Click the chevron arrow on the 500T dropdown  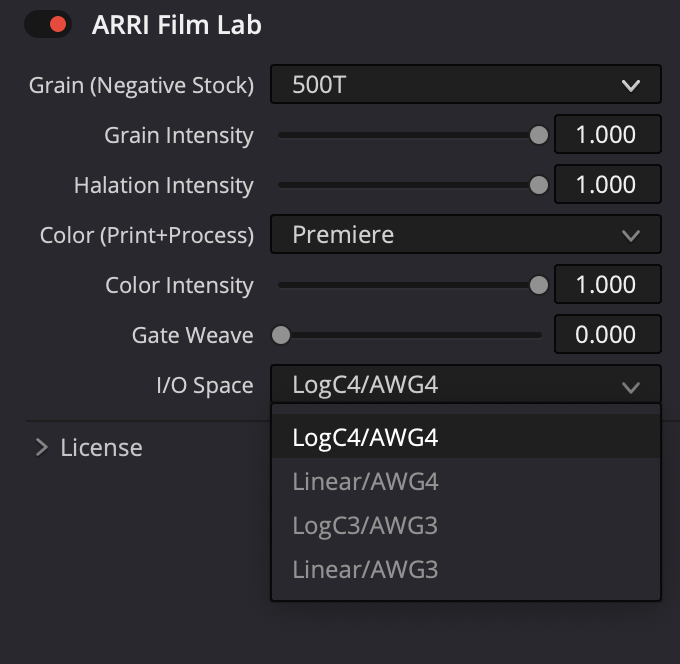(x=630, y=86)
